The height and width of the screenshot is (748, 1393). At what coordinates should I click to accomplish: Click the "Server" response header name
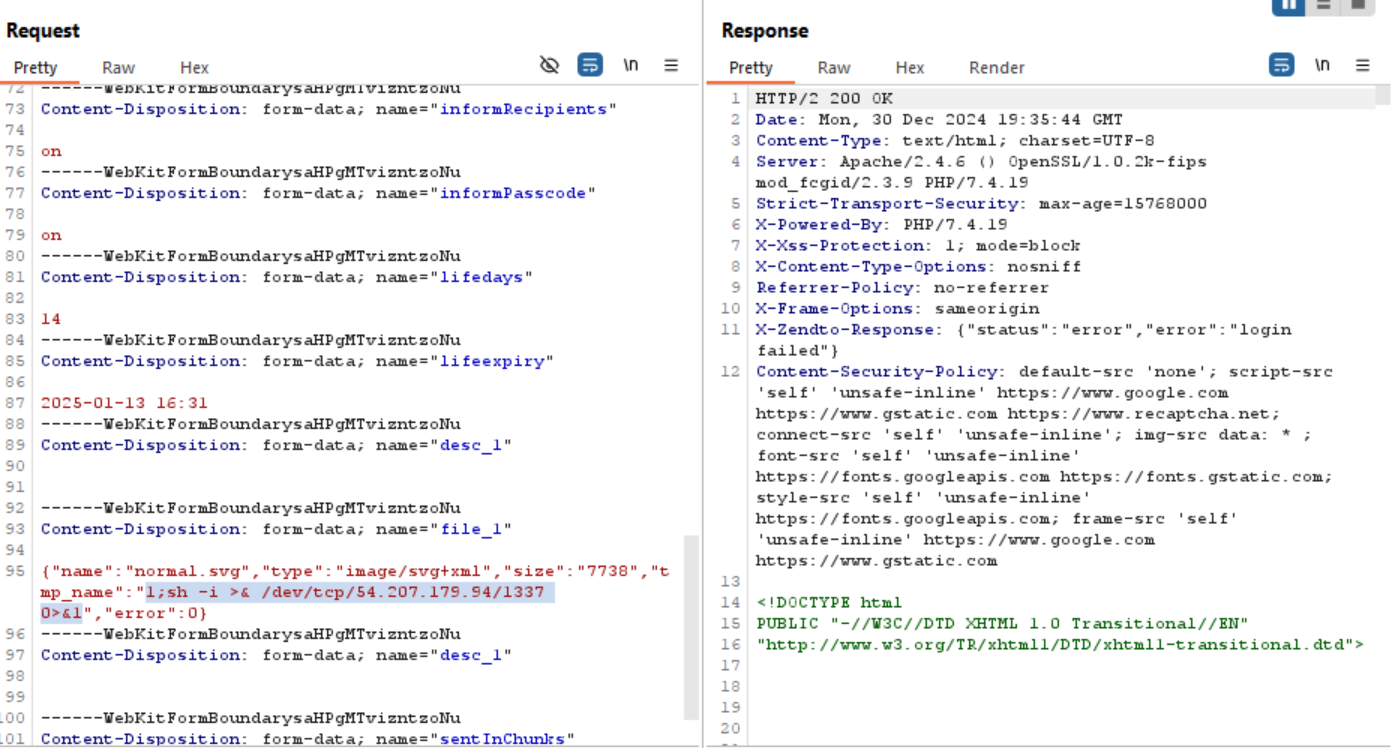(x=787, y=161)
